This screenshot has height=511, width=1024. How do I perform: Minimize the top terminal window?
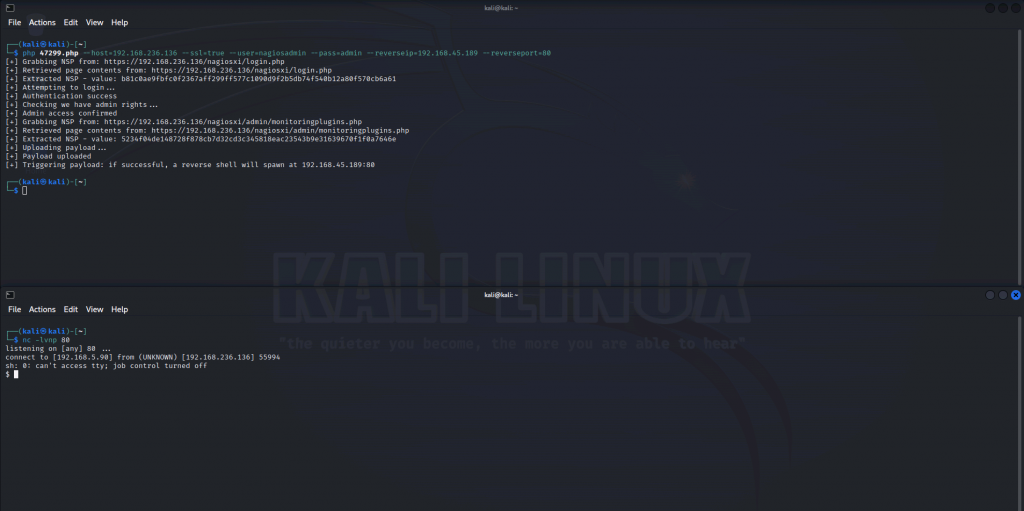click(x=990, y=8)
